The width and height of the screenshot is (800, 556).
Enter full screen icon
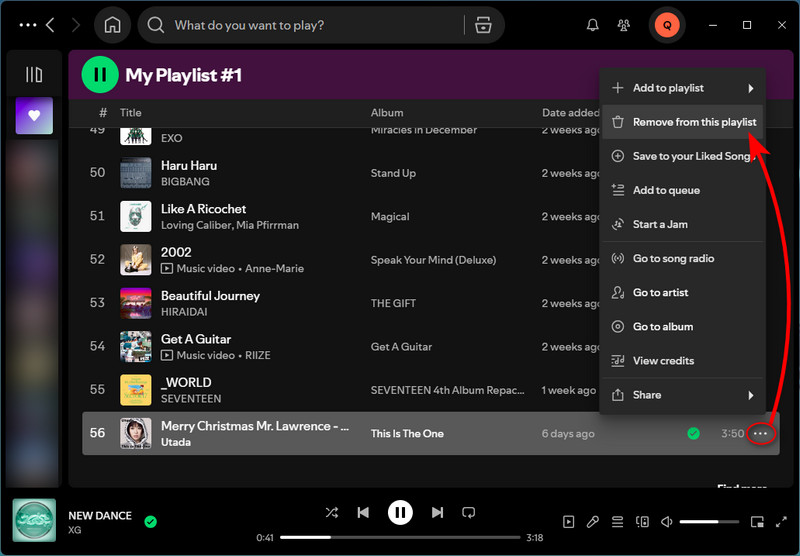click(781, 522)
